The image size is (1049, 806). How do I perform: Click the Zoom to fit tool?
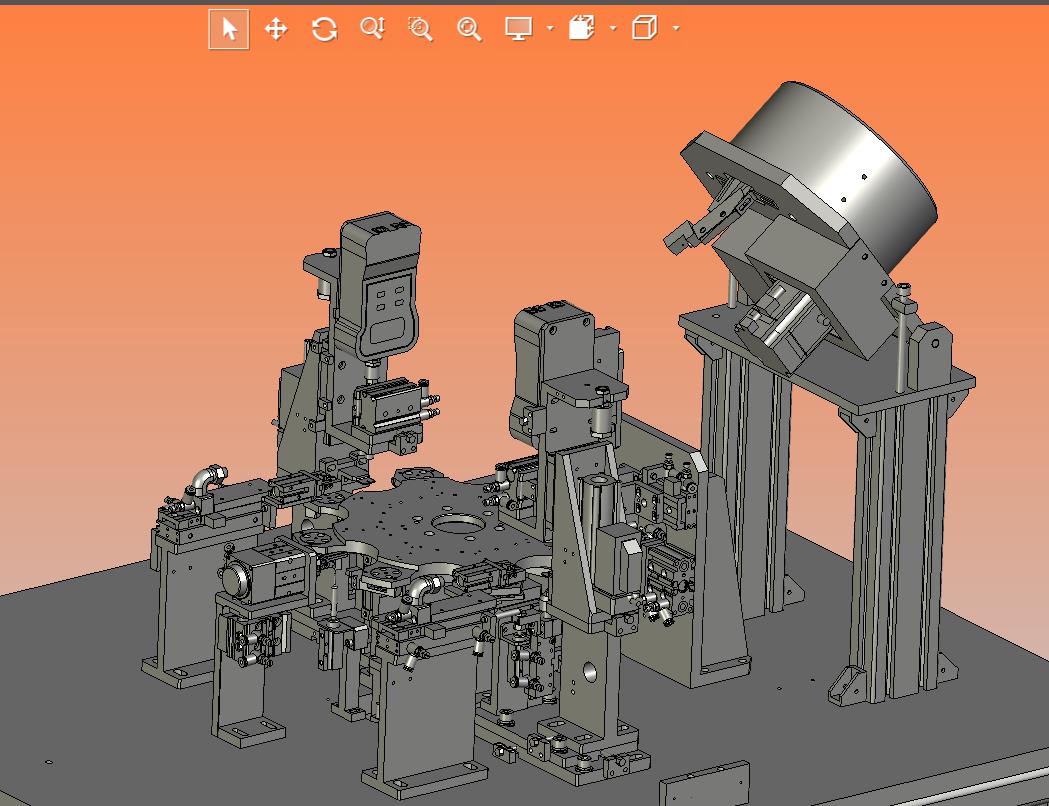[x=469, y=29]
